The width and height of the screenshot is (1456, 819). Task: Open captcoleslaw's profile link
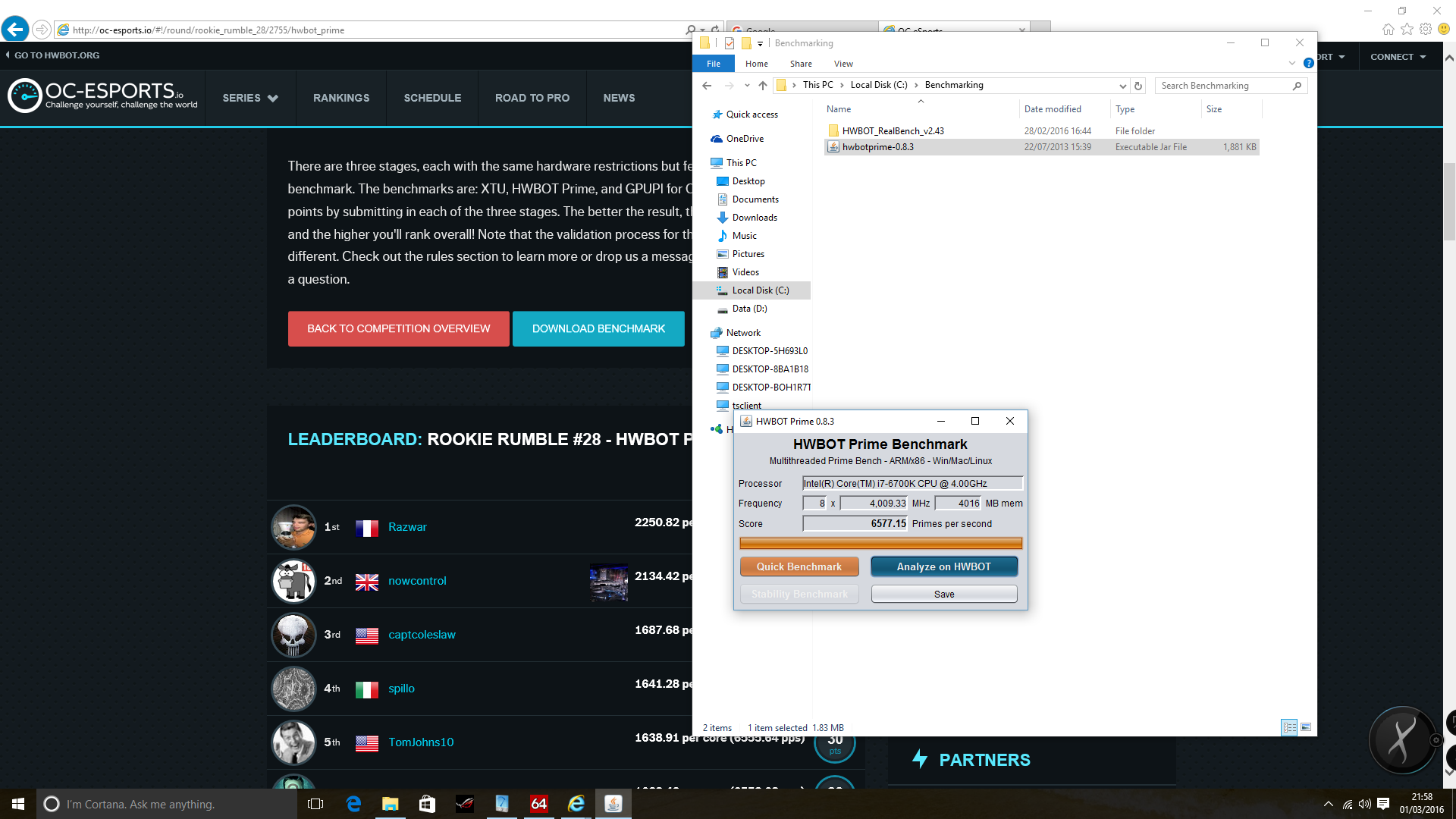click(x=422, y=635)
